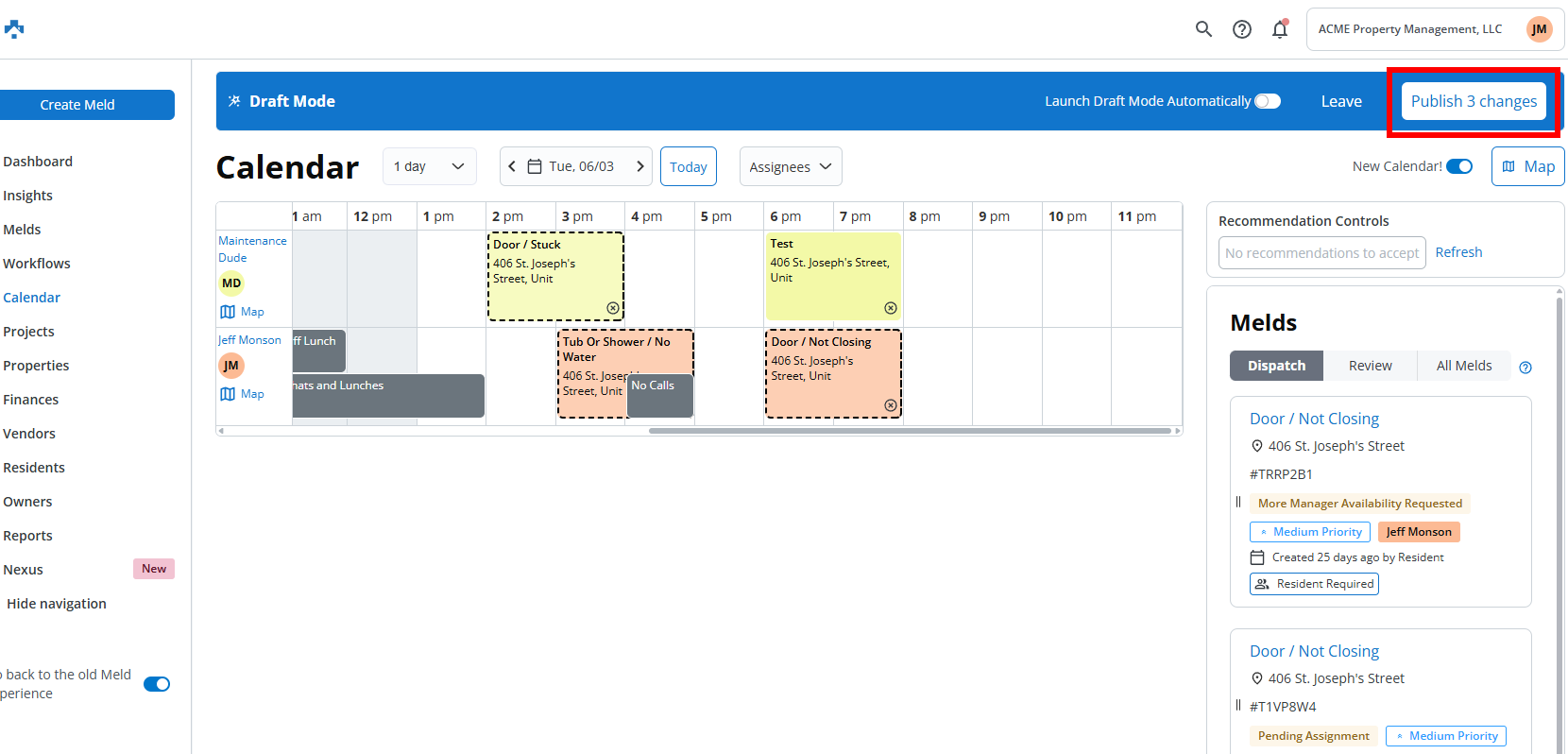The image size is (1568, 754).
Task: Click the X icon on Test event
Action: [890, 308]
